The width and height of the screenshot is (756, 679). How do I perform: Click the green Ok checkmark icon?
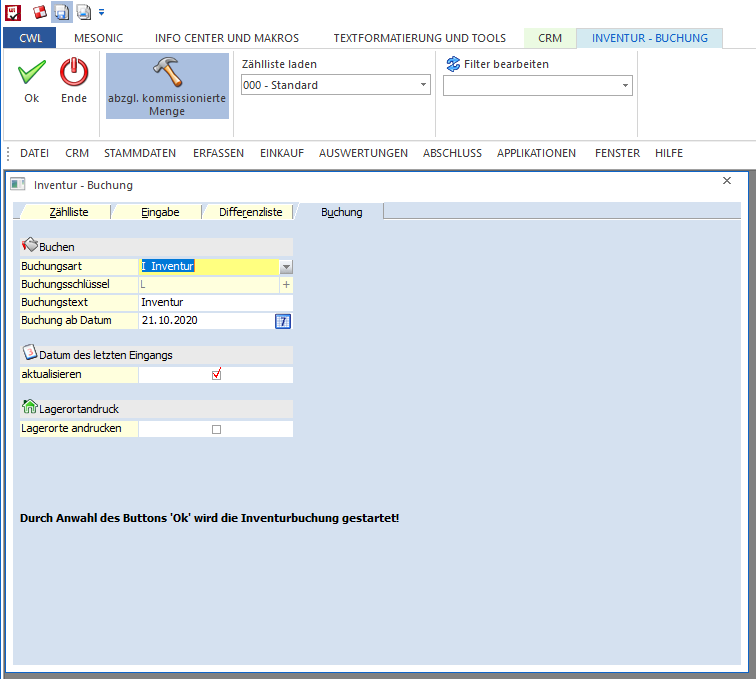(x=32, y=73)
